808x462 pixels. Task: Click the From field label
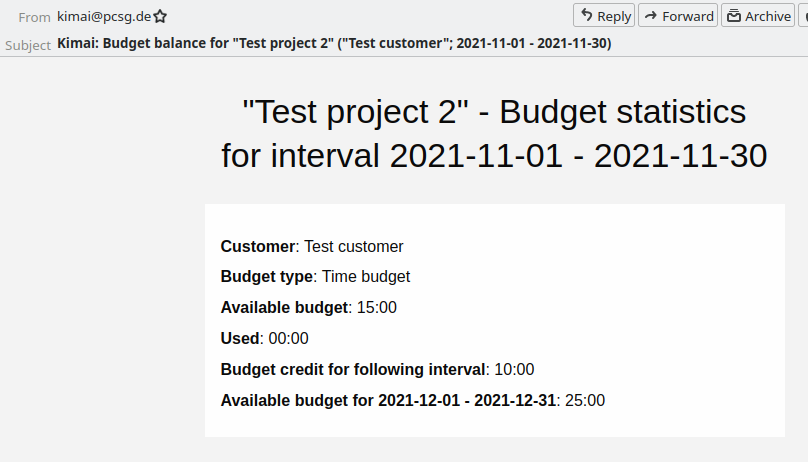(34, 17)
